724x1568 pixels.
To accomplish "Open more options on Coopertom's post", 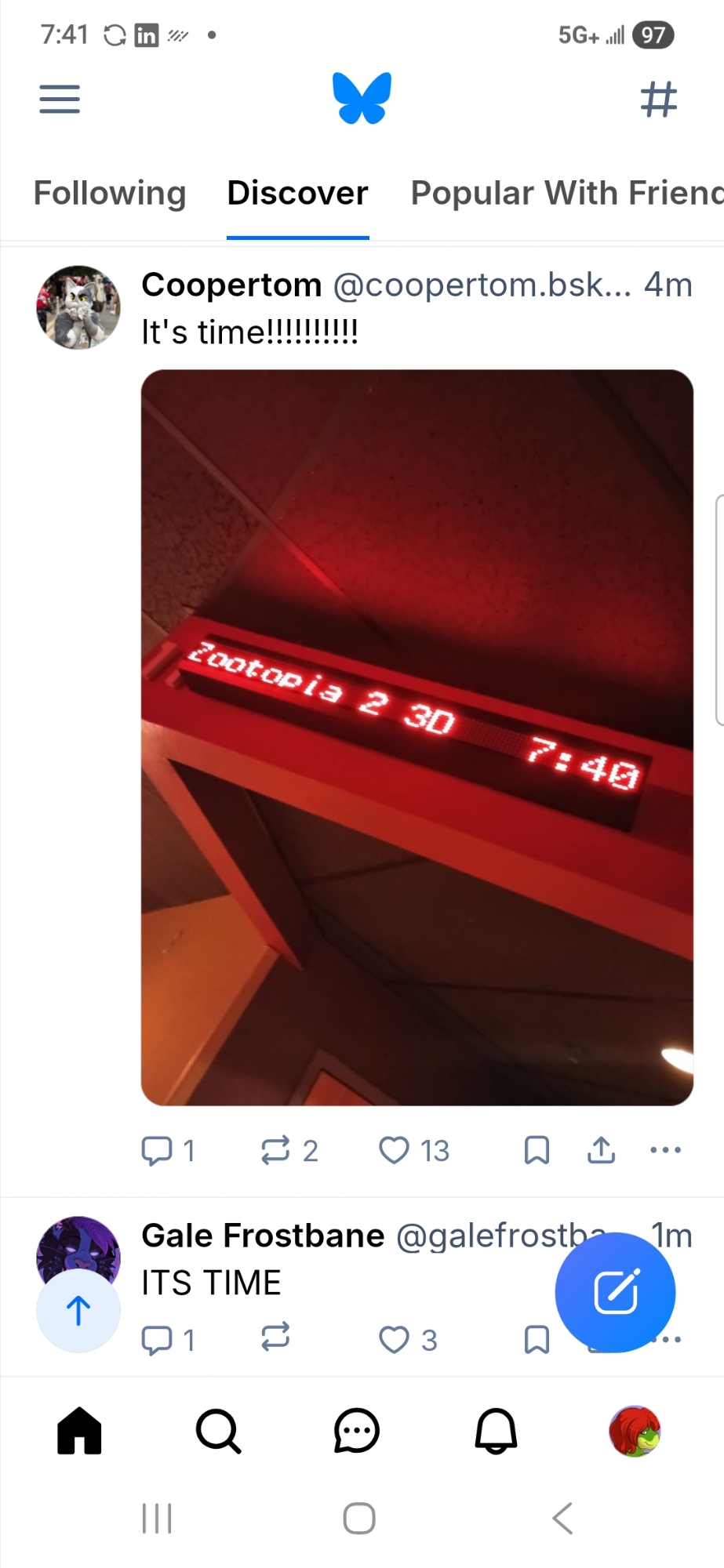I will (666, 1150).
